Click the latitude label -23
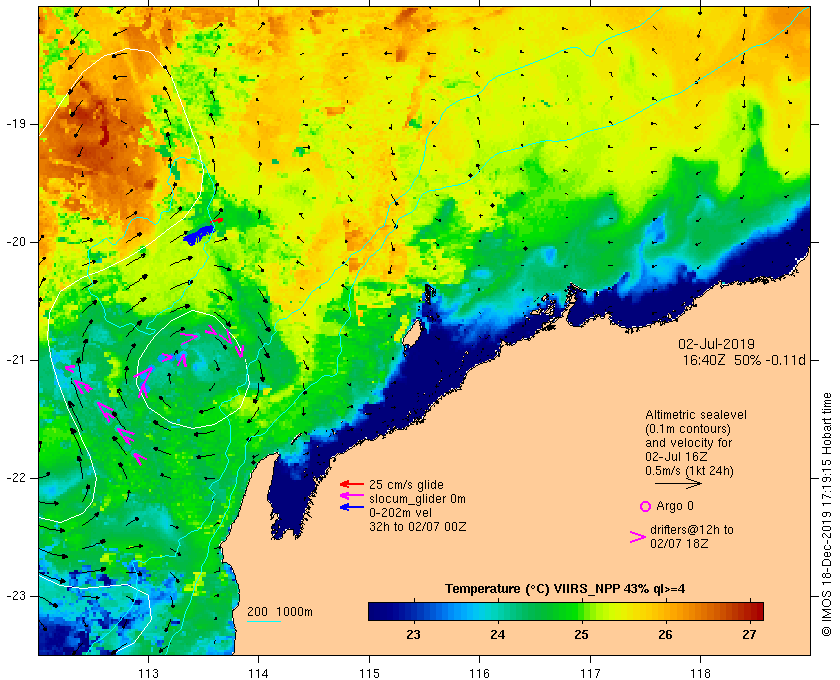The width and height of the screenshot is (840, 680). 16,595
